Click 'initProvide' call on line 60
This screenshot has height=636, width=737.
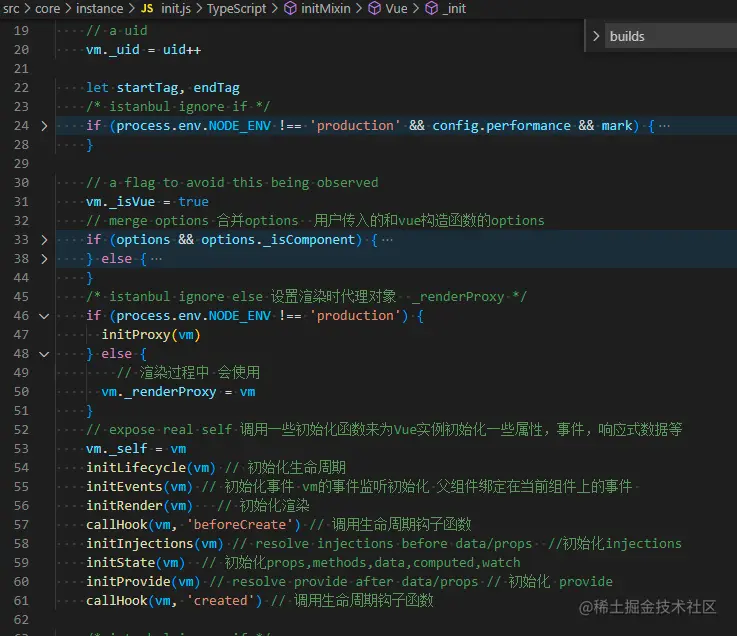point(128,582)
